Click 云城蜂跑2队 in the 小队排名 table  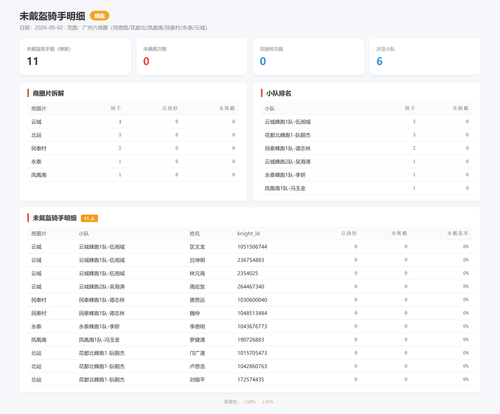pos(287,162)
